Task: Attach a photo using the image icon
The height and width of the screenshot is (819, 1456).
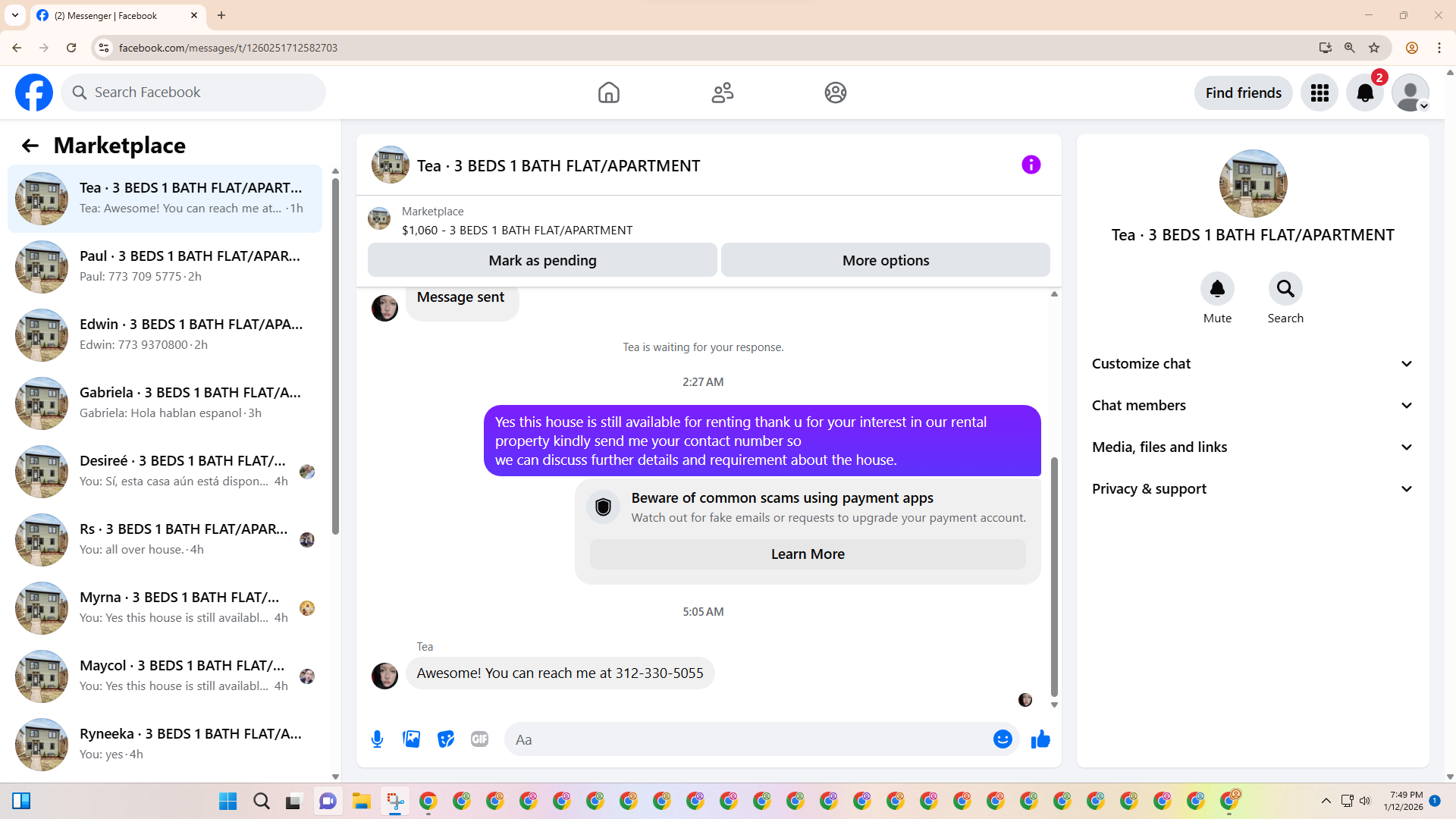Action: click(411, 739)
